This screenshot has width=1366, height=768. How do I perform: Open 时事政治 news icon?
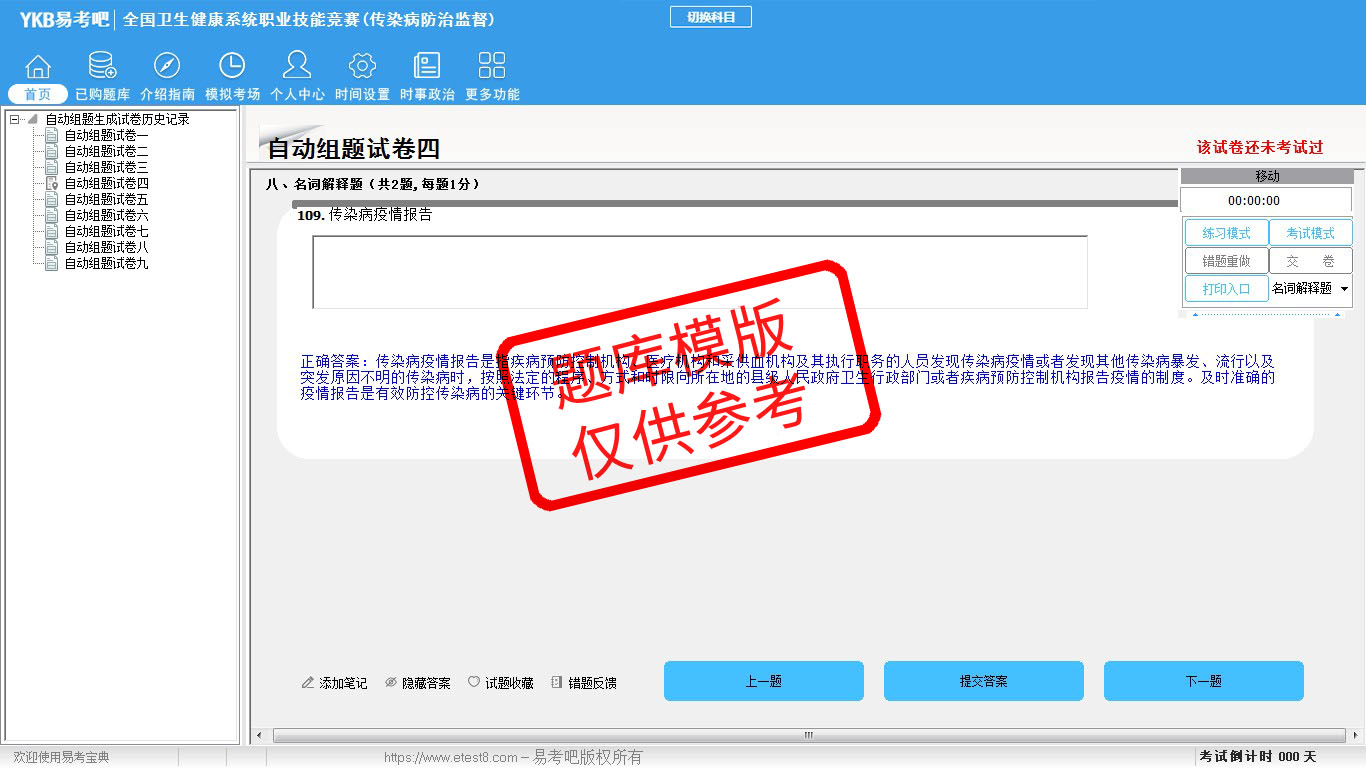click(427, 66)
